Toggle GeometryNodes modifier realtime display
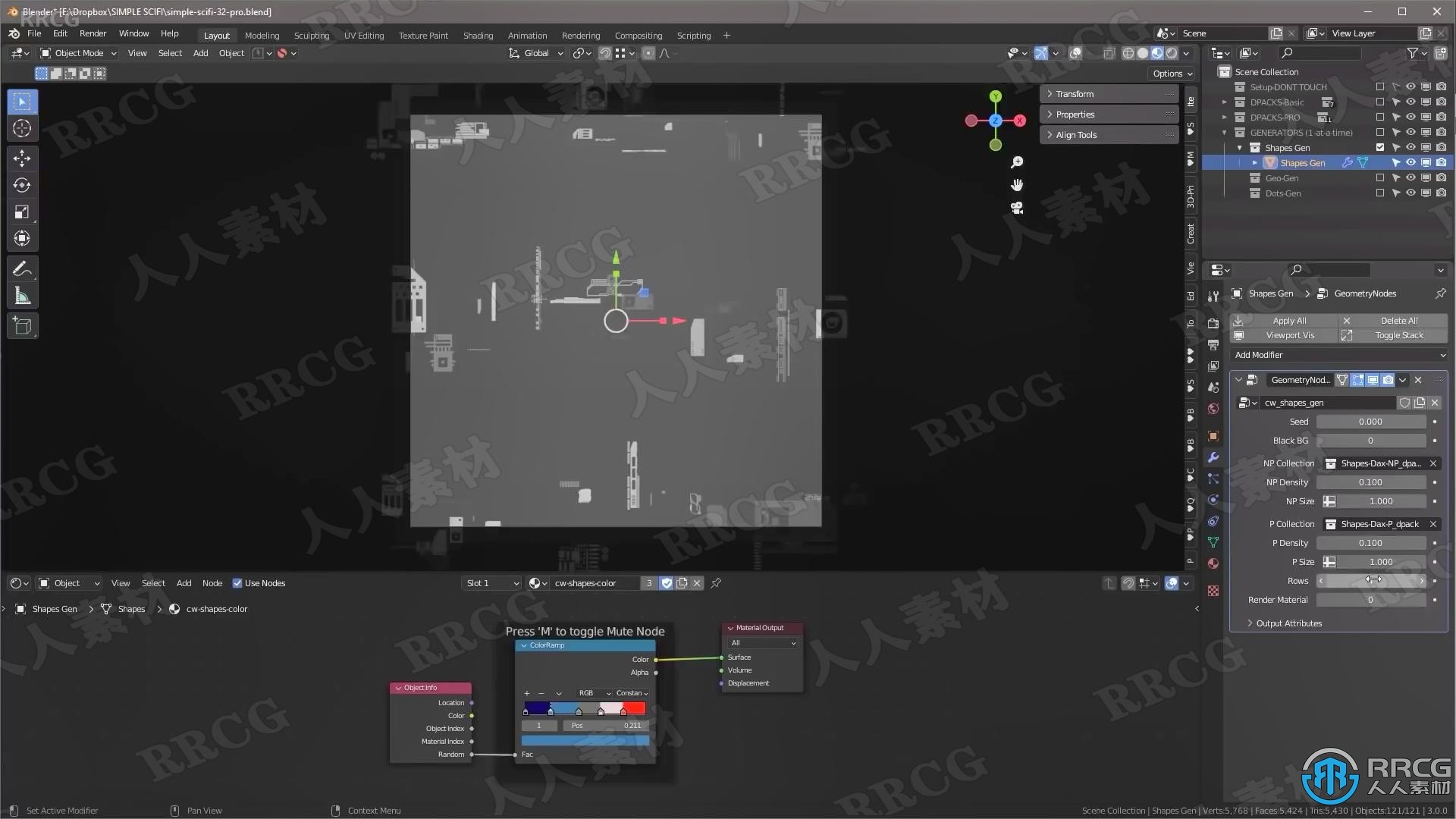The height and width of the screenshot is (819, 1456). 1373,380
